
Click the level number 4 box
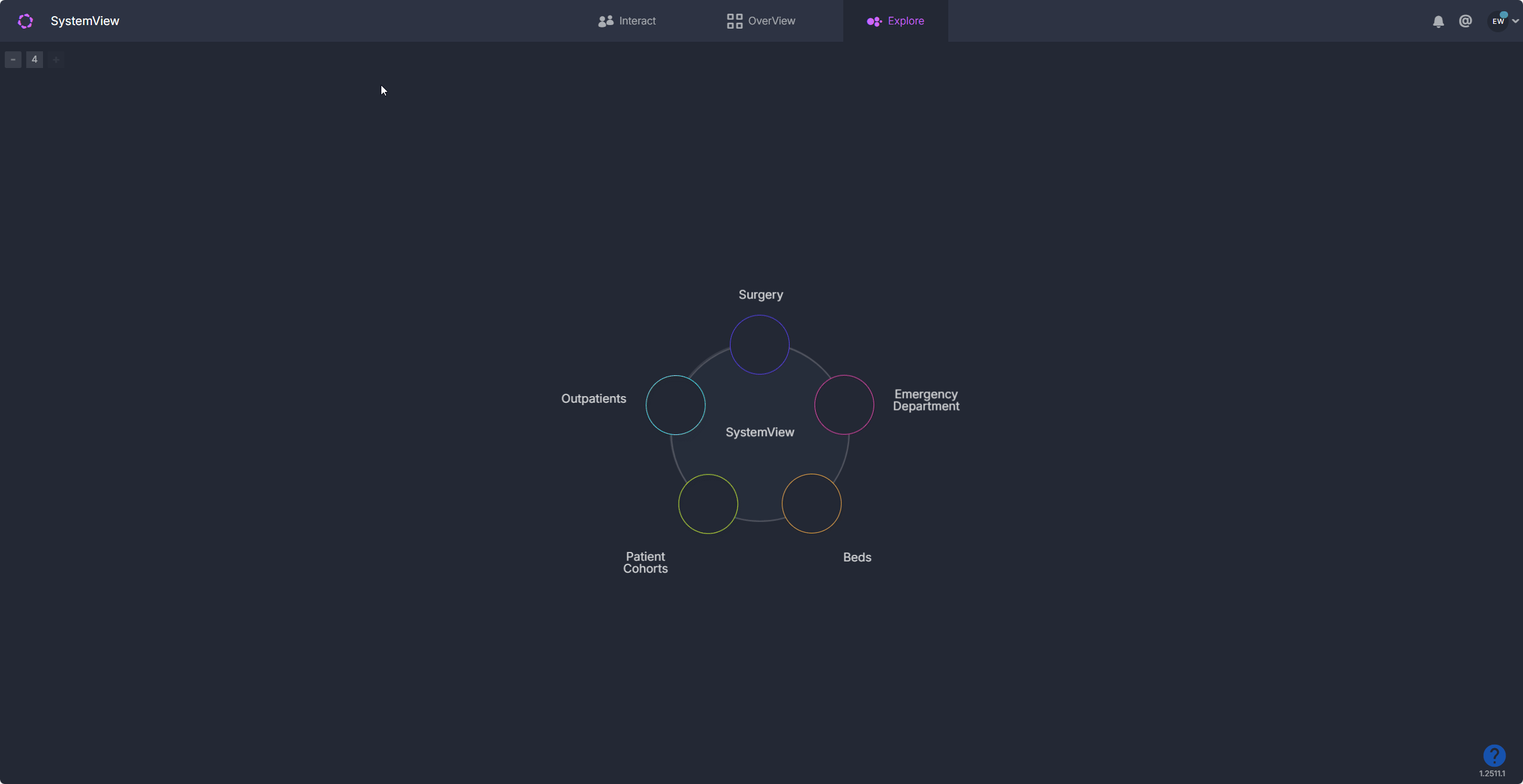pyautogui.click(x=35, y=60)
